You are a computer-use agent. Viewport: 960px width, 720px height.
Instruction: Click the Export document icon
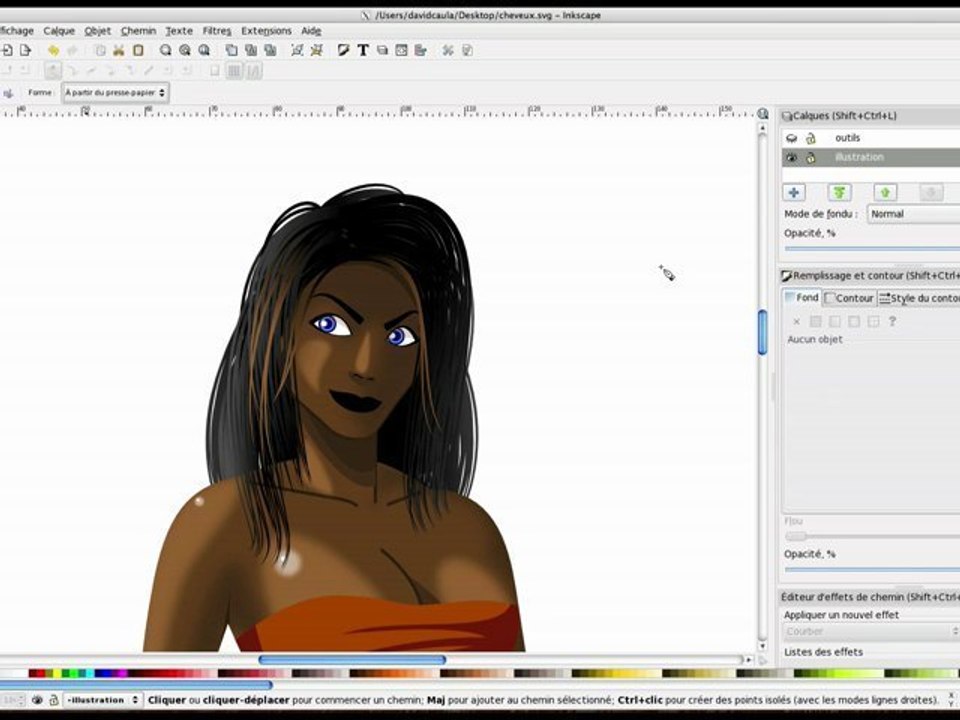(x=25, y=50)
